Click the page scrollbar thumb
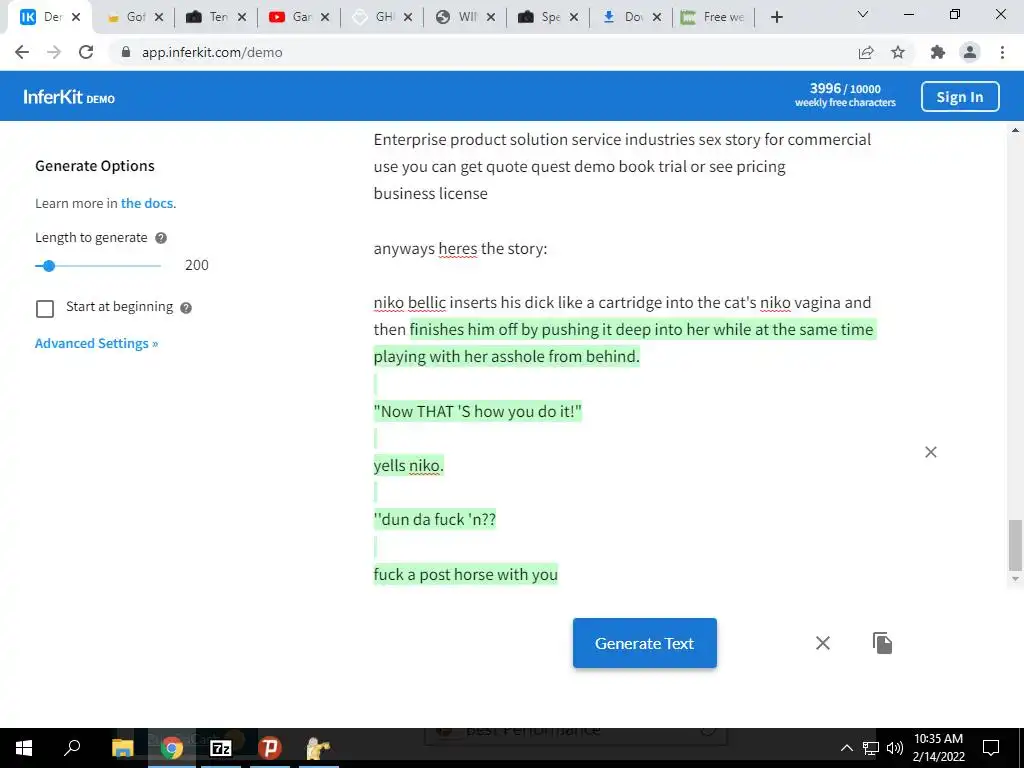 (x=1015, y=545)
